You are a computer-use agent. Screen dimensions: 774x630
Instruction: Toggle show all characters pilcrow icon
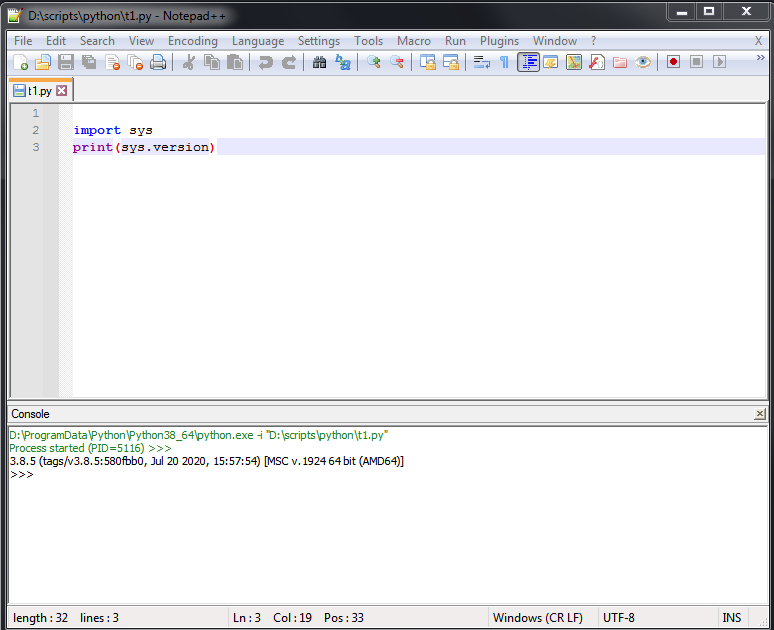click(504, 62)
